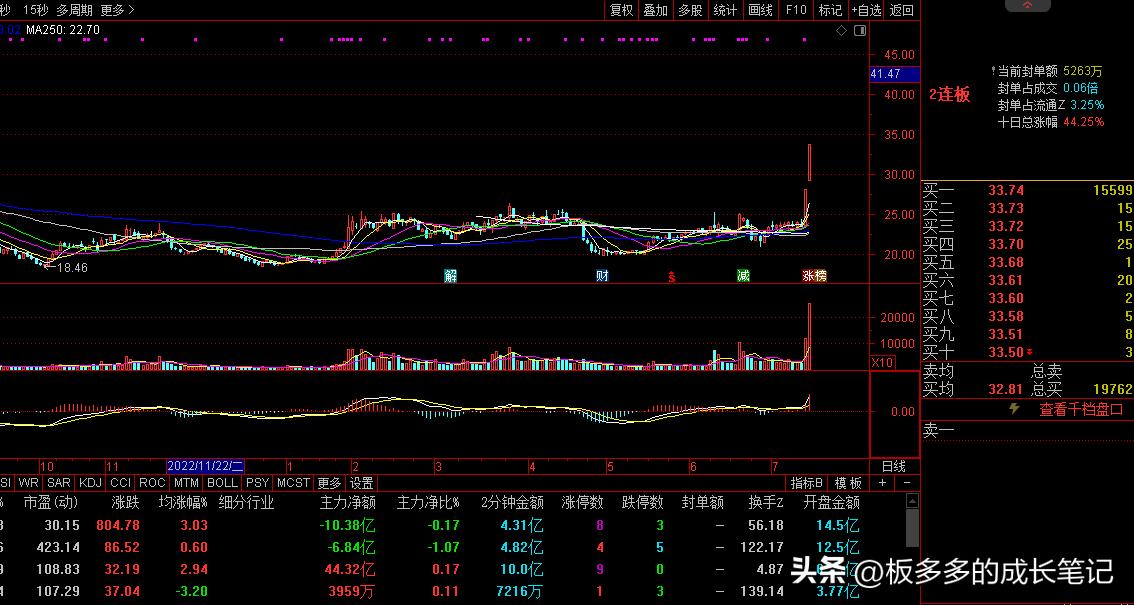Image resolution: width=1134 pixels, height=605 pixels.
Task: Open the 统计 statistics function
Action: [726, 10]
